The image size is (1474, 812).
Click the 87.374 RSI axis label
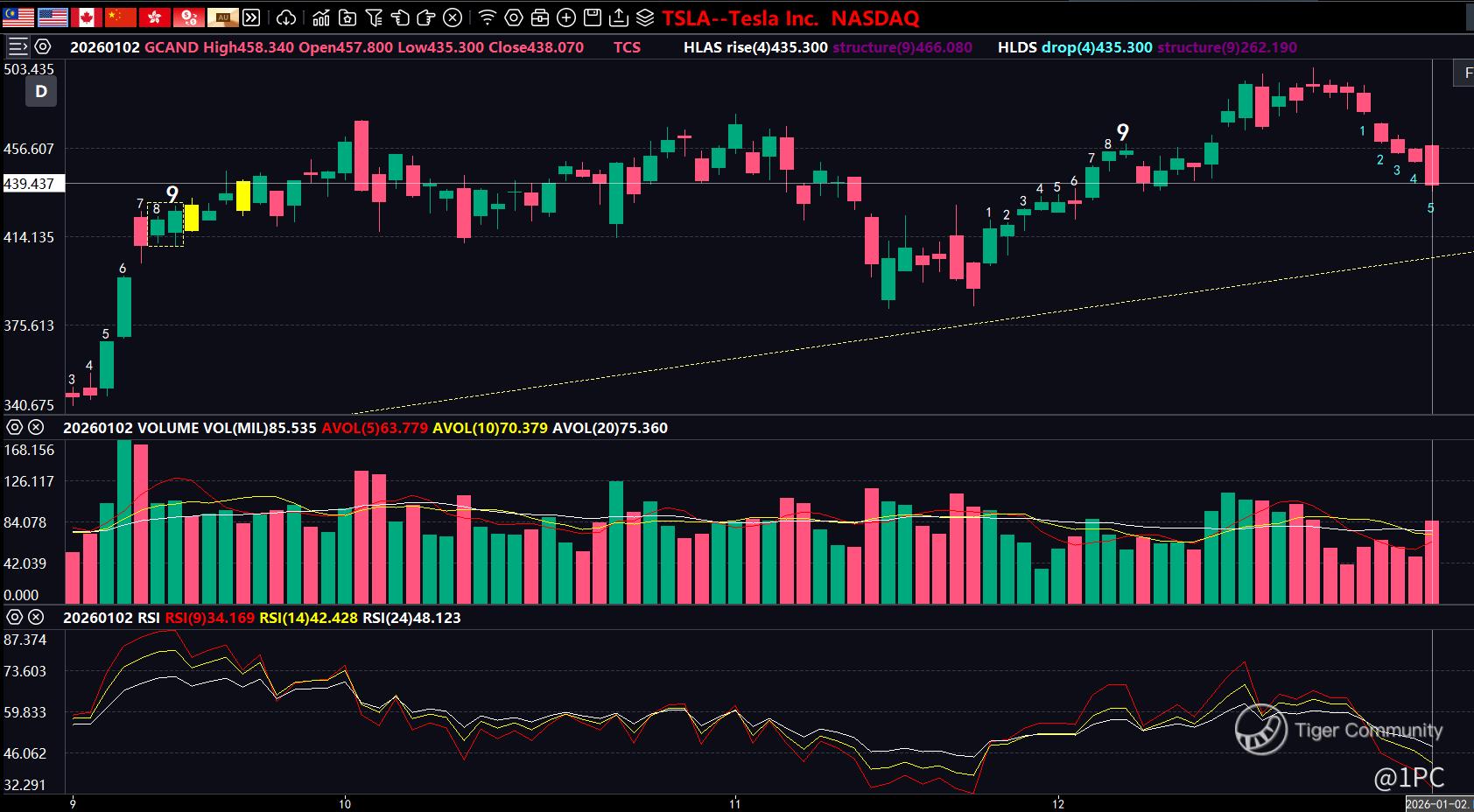(25, 640)
